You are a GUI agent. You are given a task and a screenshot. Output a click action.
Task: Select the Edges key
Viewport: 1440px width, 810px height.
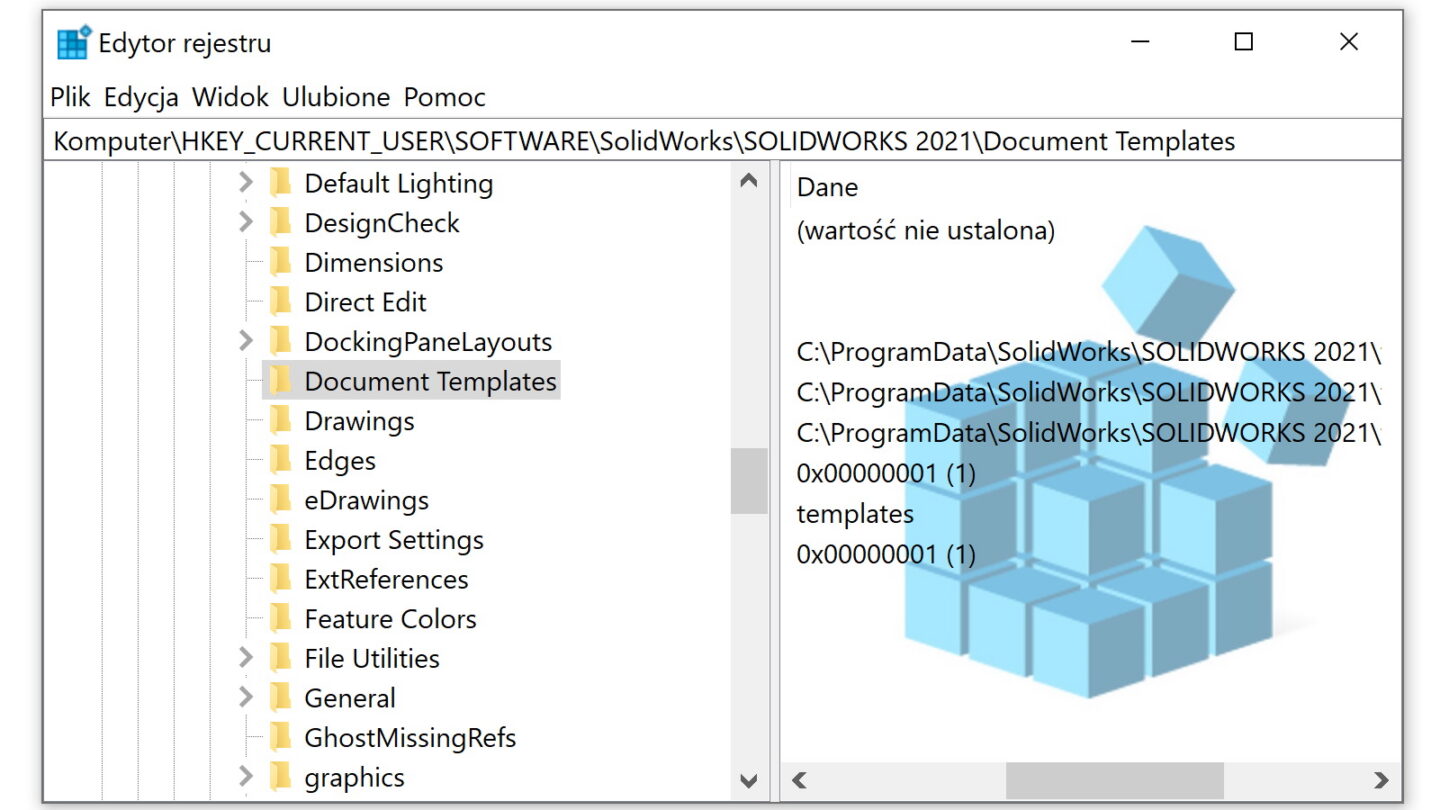pos(340,460)
